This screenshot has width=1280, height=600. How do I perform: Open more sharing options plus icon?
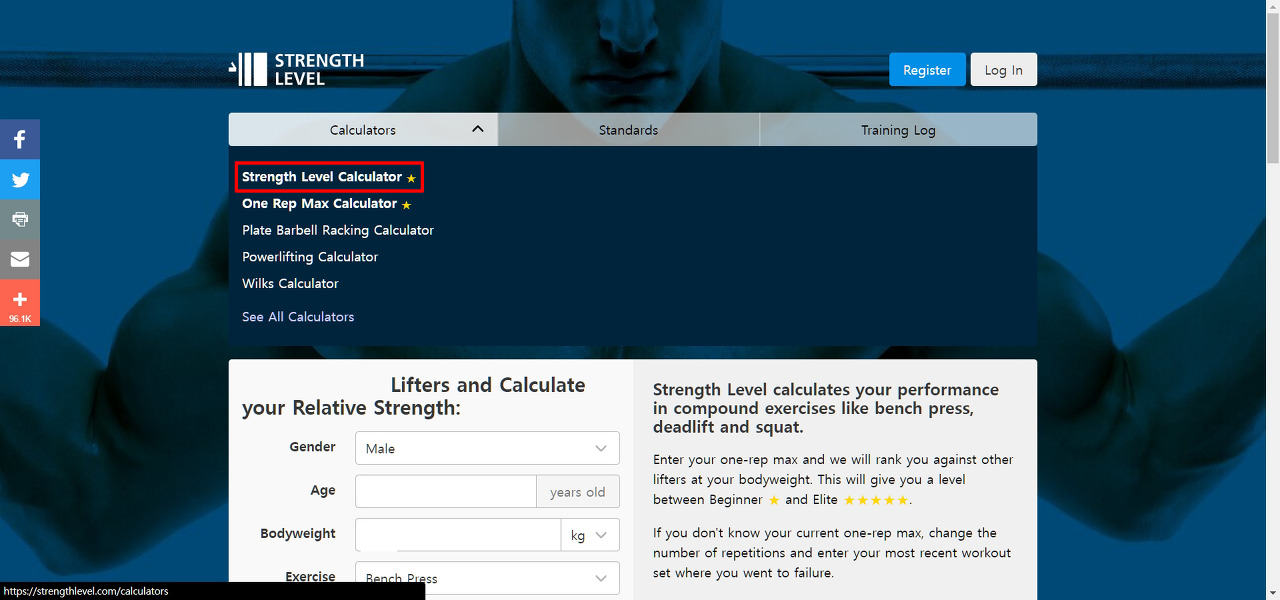[x=20, y=302]
